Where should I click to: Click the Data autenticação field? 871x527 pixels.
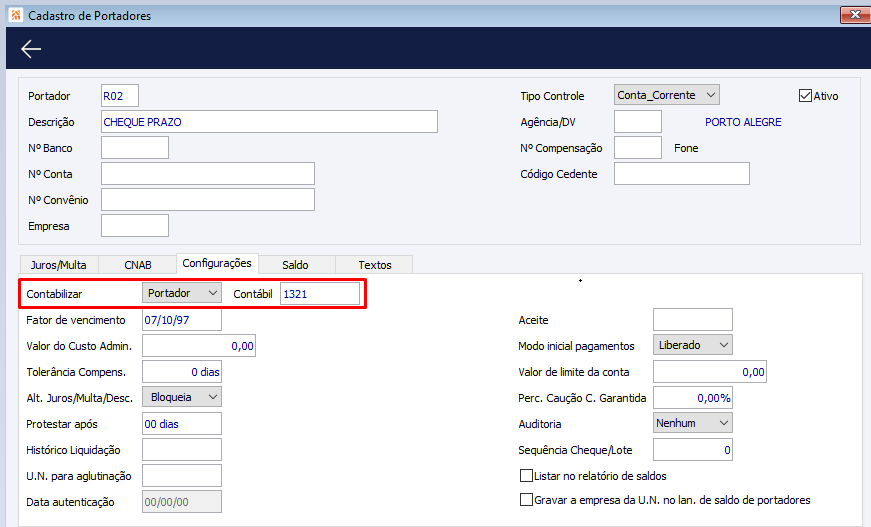(182, 501)
